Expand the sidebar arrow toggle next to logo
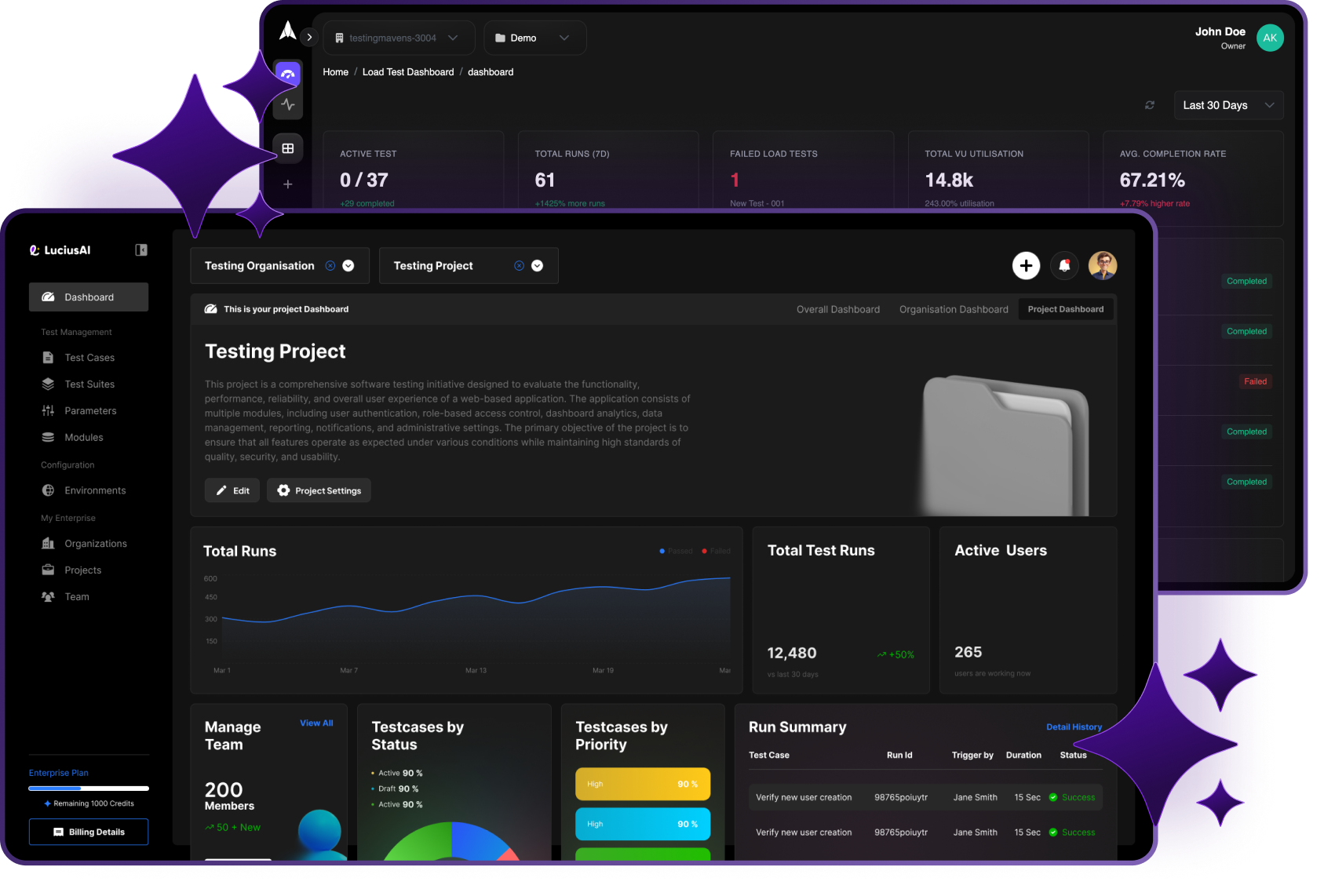The image size is (1335, 896). point(309,37)
